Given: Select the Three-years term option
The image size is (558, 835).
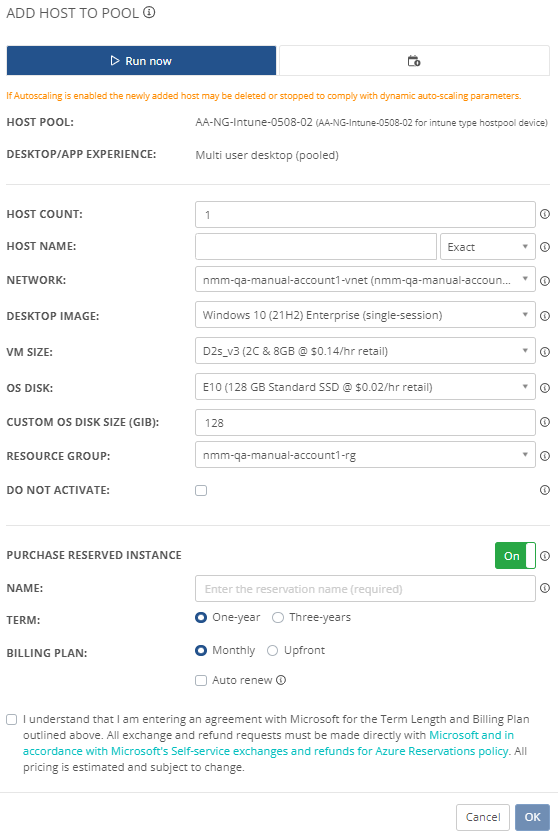Looking at the screenshot, I should [x=311, y=617].
